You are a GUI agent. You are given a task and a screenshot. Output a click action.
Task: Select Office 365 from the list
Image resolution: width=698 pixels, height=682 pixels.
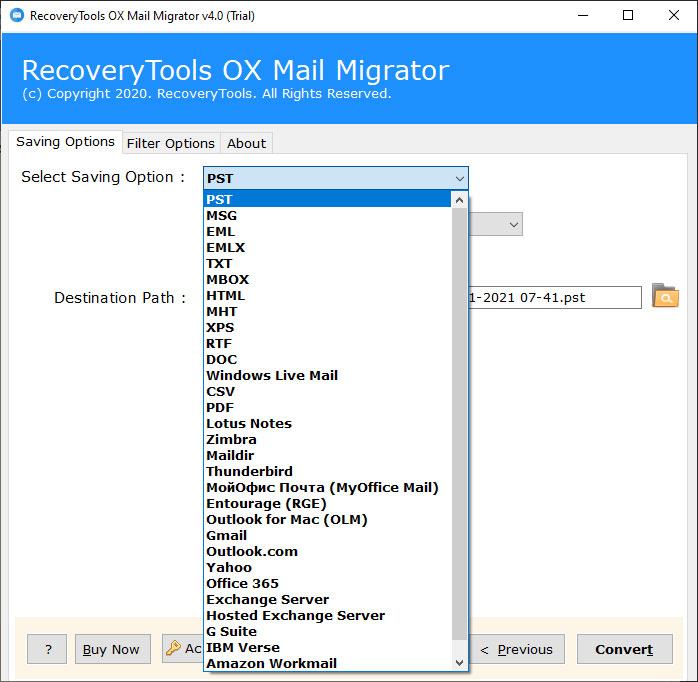(x=327, y=584)
